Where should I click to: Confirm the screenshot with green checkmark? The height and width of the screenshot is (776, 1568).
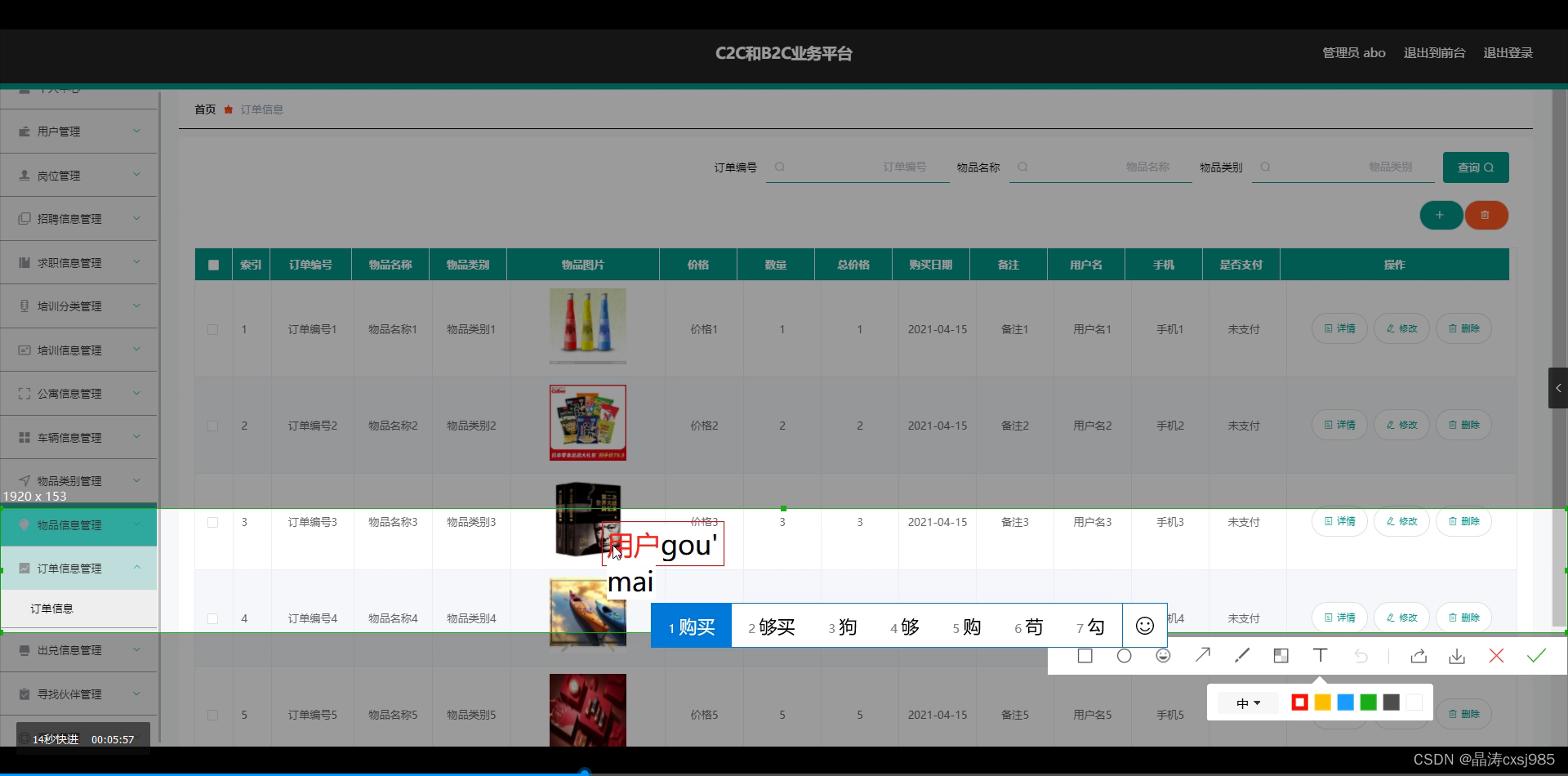point(1537,656)
